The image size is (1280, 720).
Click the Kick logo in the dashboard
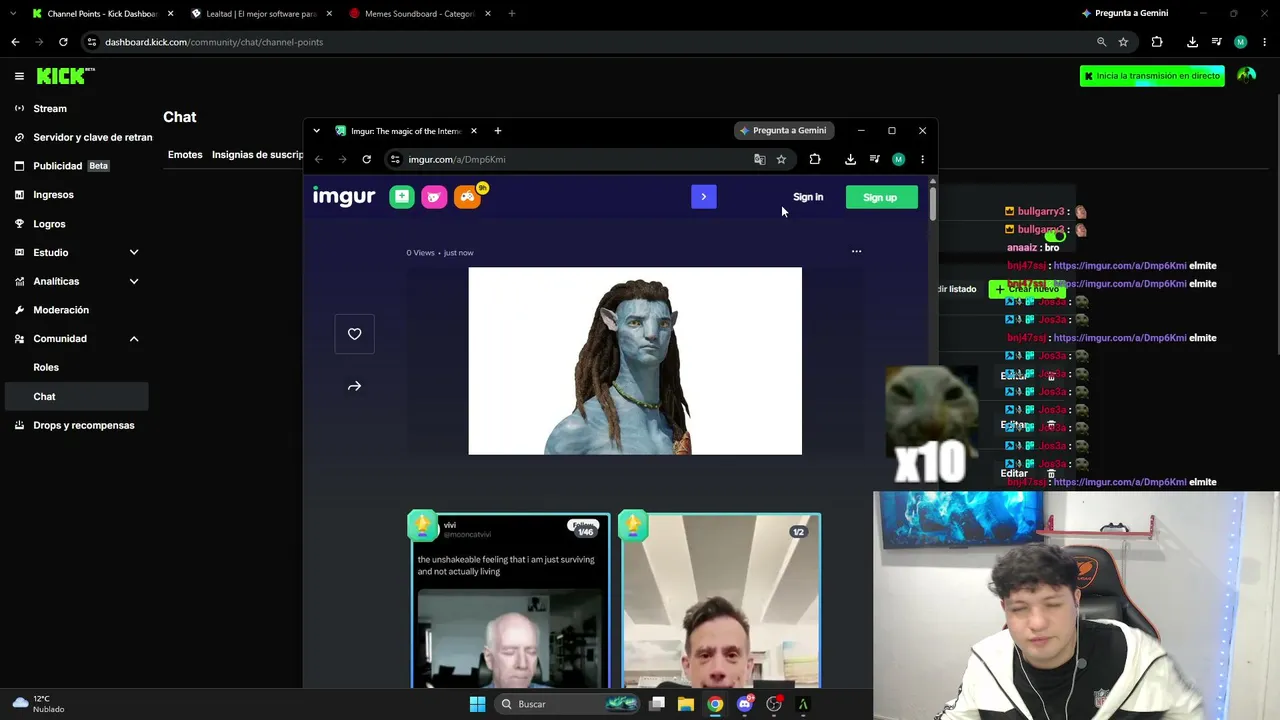coord(65,76)
